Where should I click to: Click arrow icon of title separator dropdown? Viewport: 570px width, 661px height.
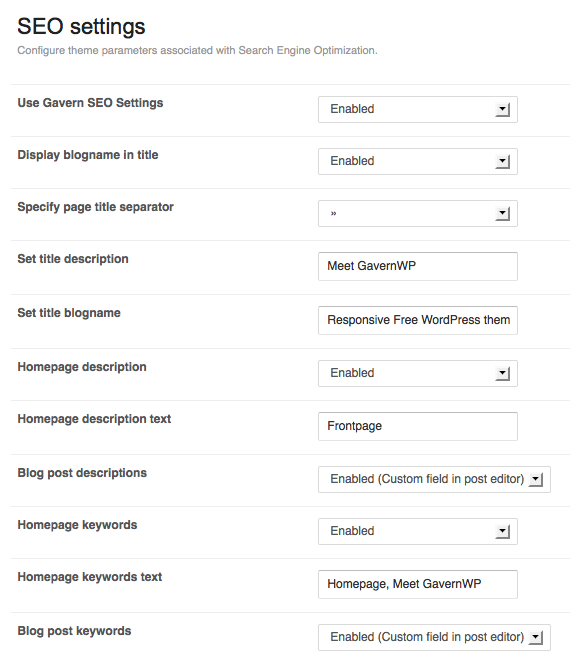coord(503,214)
